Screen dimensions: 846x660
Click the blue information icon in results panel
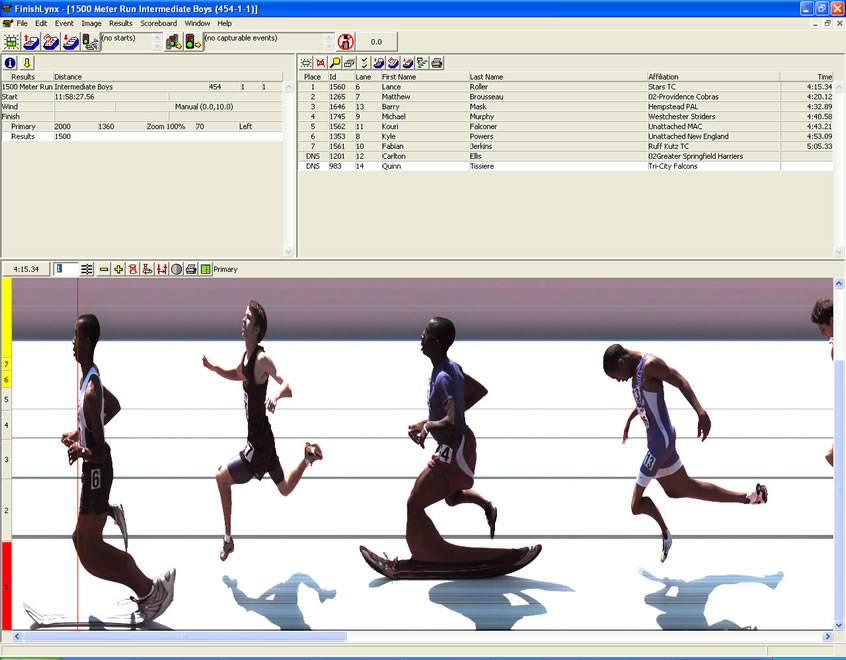(x=10, y=63)
